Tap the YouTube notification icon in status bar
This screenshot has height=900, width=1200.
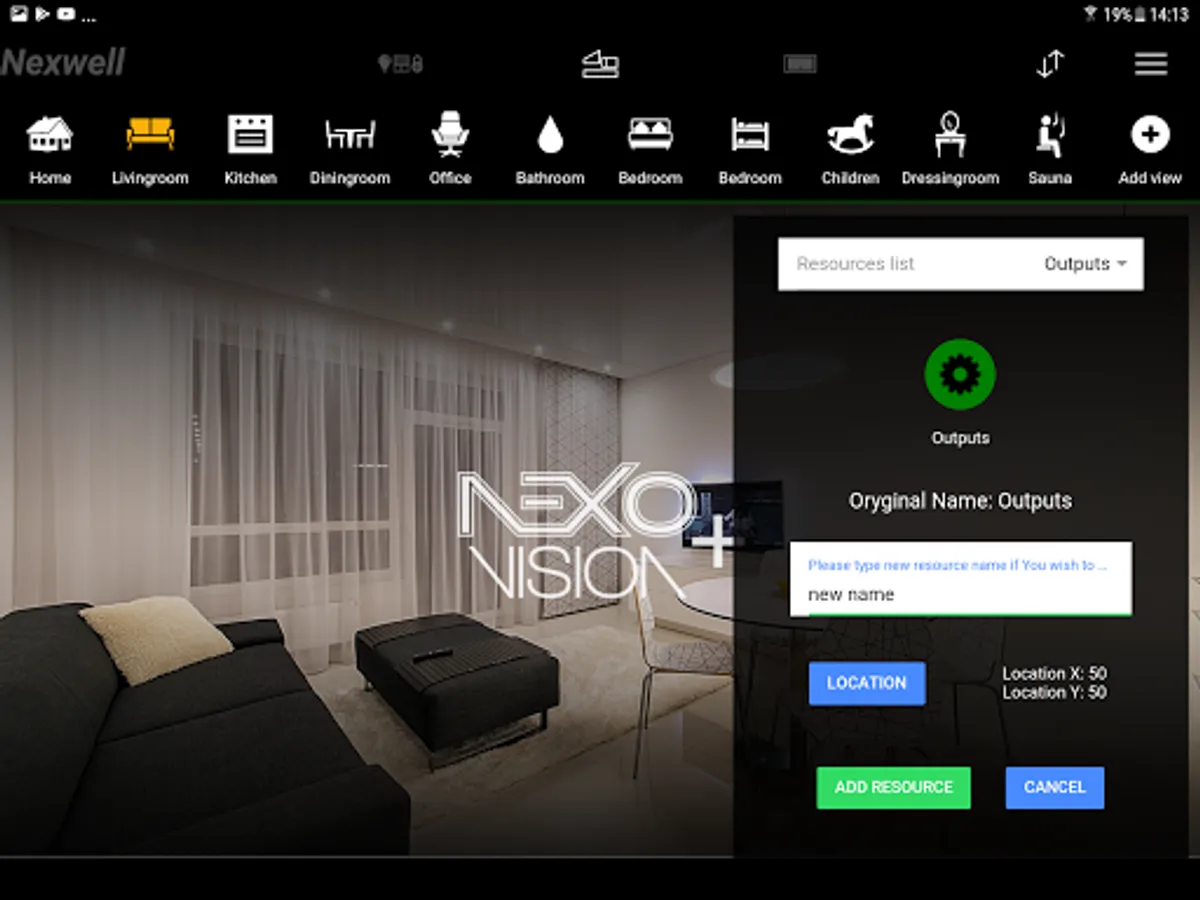(x=66, y=14)
